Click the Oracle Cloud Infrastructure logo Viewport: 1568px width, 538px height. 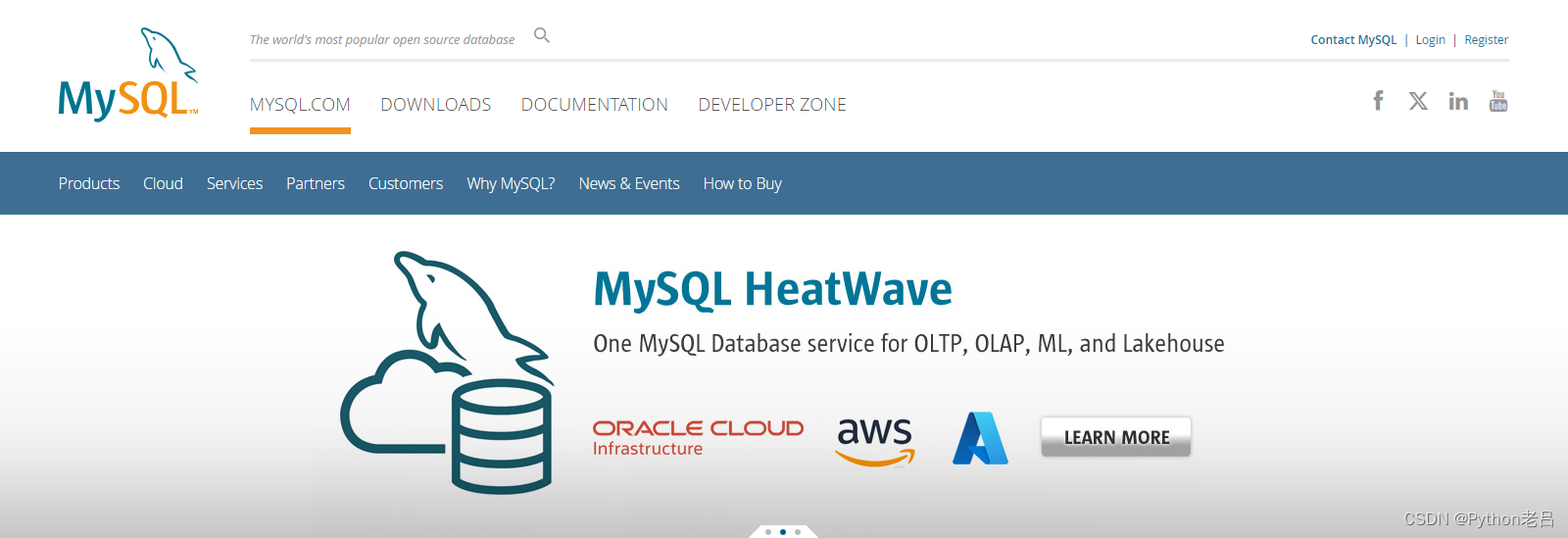pos(698,438)
